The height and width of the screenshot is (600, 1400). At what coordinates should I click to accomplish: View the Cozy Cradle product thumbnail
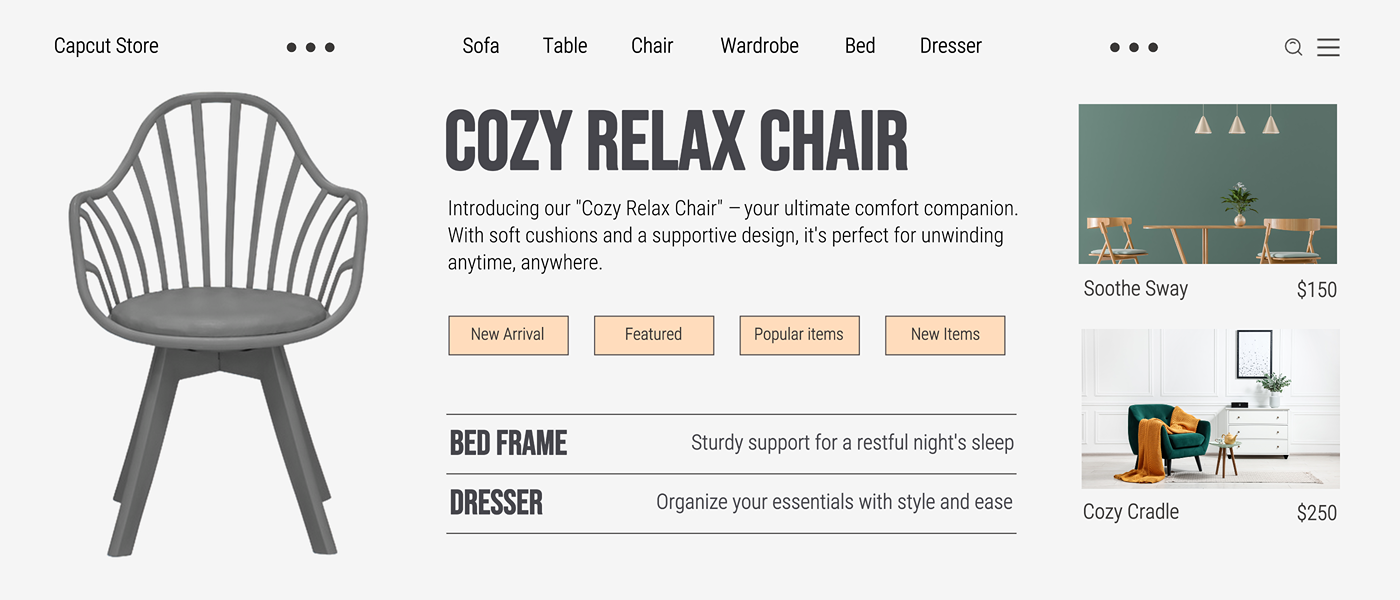point(1210,409)
